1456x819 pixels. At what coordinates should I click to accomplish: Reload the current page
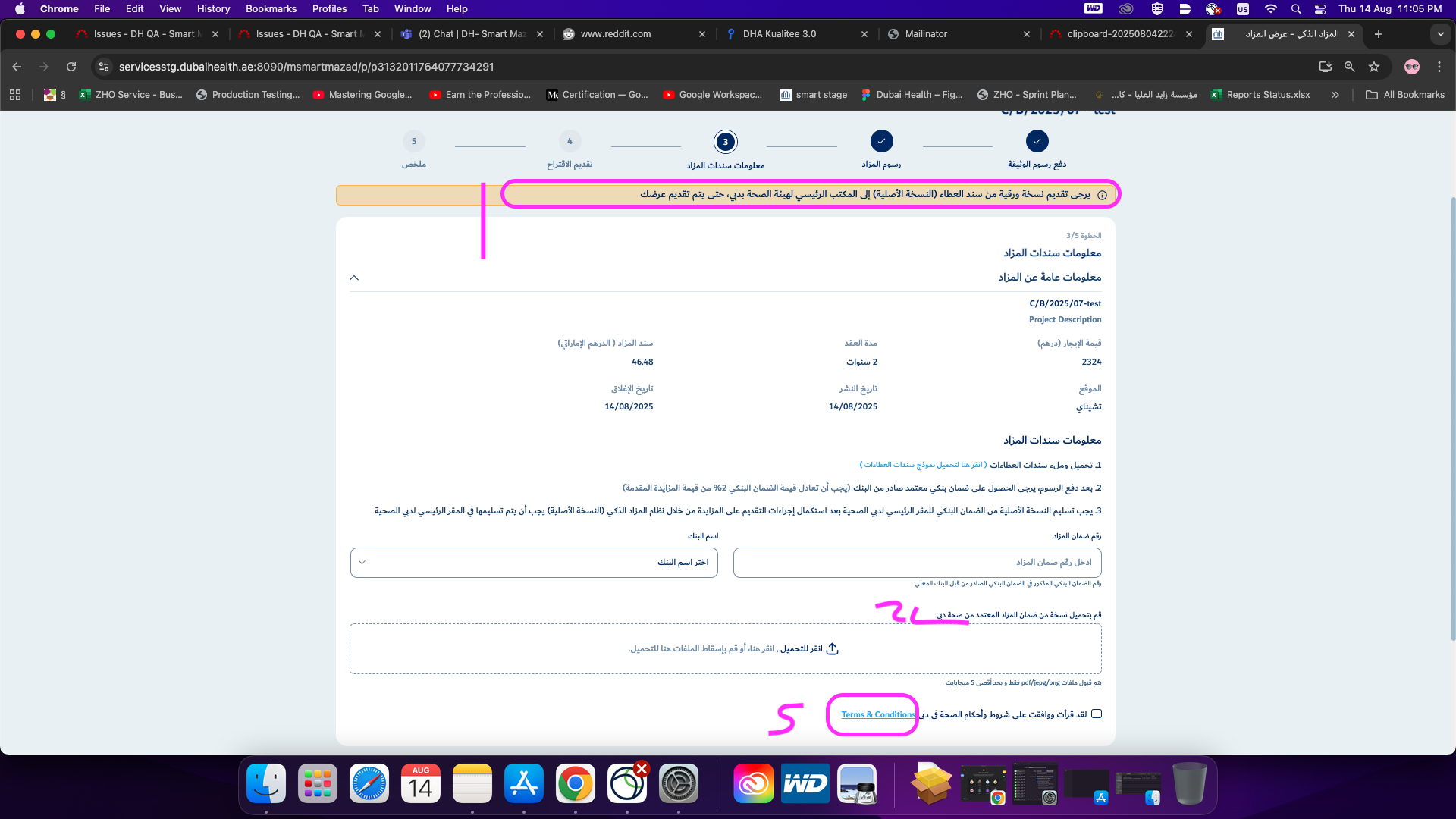(x=71, y=67)
